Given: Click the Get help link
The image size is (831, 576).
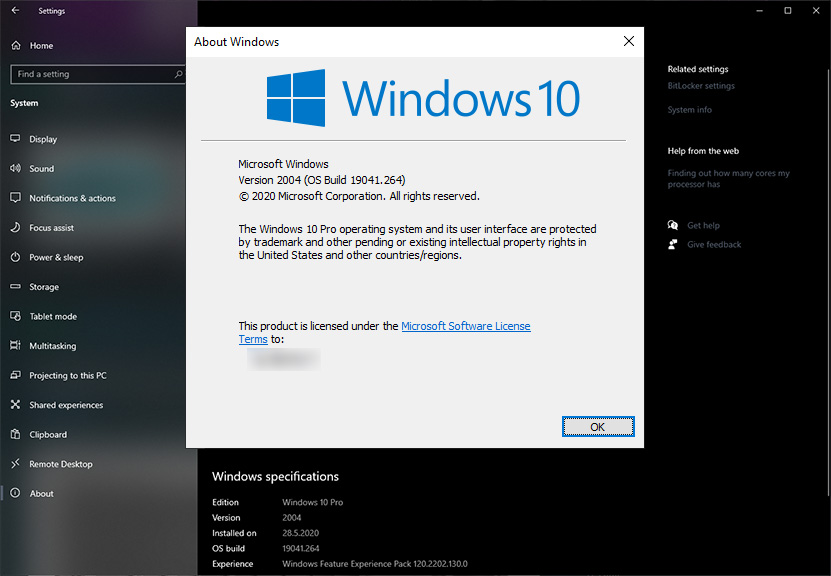Looking at the screenshot, I should point(703,226).
